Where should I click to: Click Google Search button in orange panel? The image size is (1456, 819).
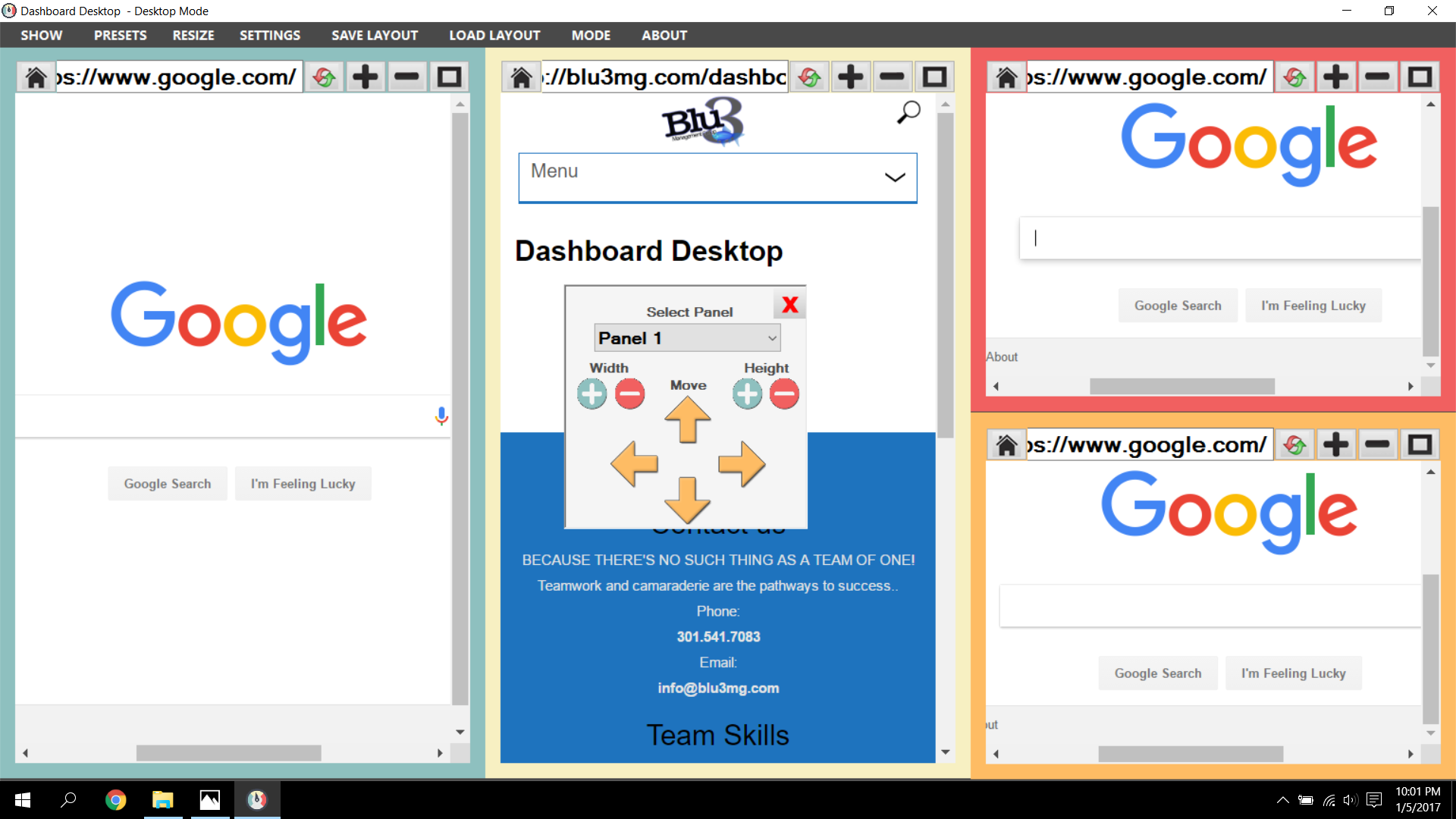(x=1158, y=673)
